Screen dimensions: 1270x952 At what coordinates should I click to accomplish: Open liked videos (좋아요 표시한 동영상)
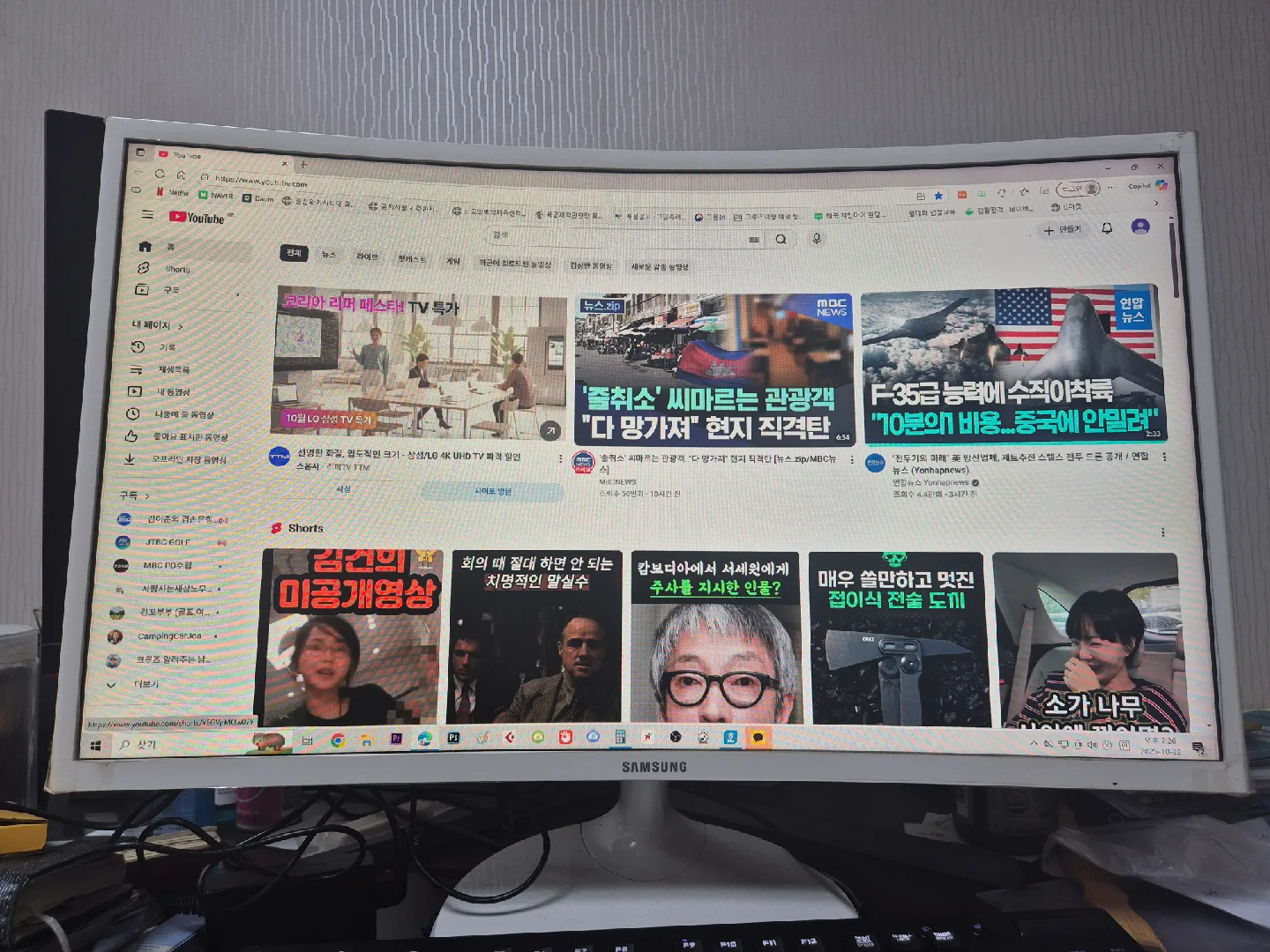click(190, 437)
